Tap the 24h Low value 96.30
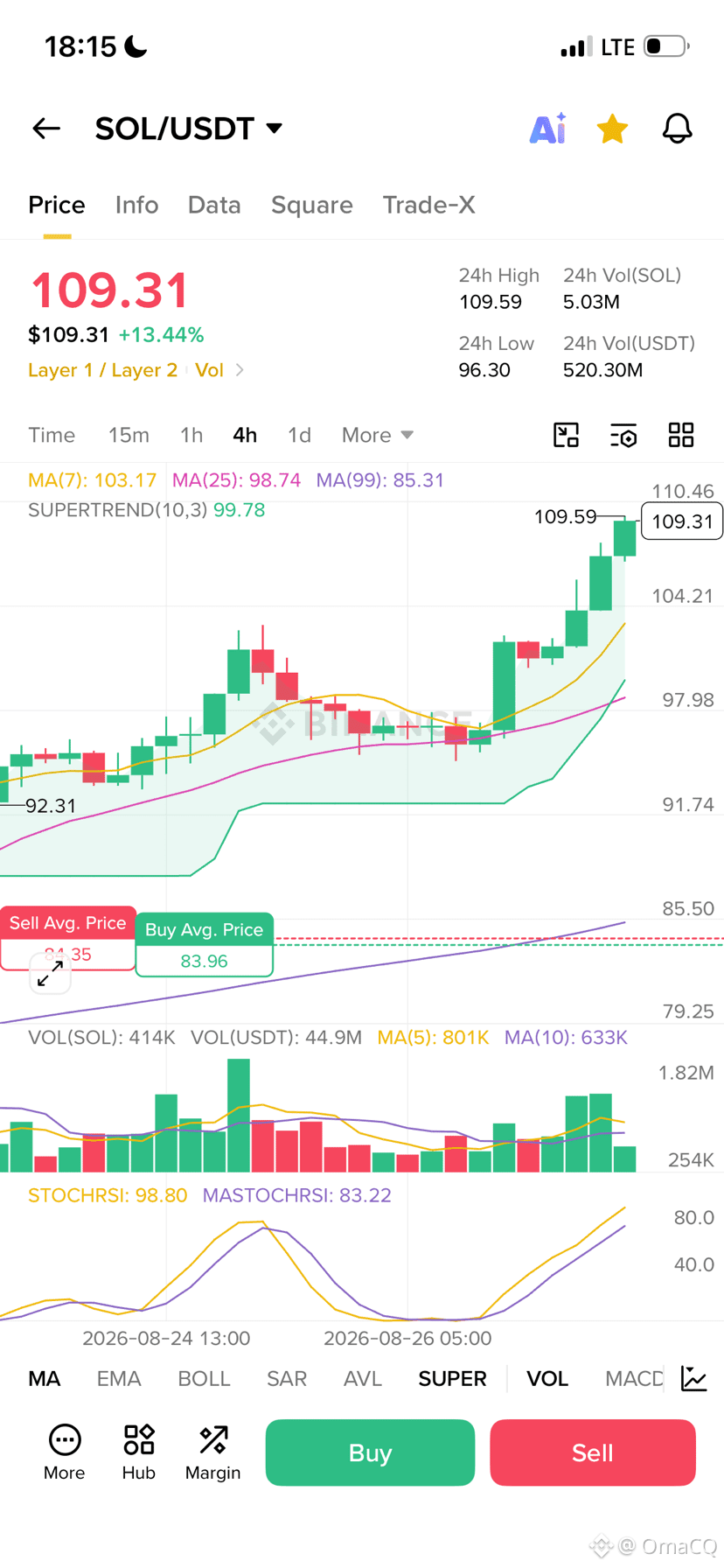This screenshot has height=1568, width=724. pyautogui.click(x=484, y=370)
